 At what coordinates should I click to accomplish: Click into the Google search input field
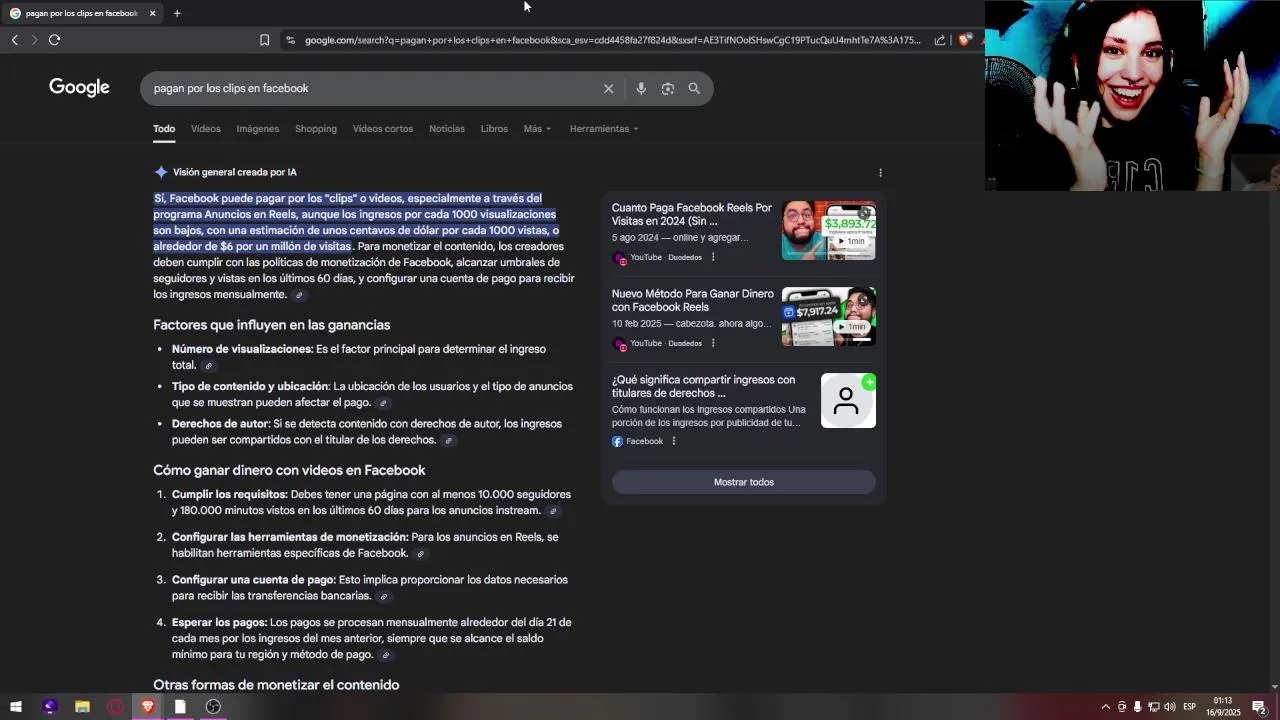coord(370,88)
